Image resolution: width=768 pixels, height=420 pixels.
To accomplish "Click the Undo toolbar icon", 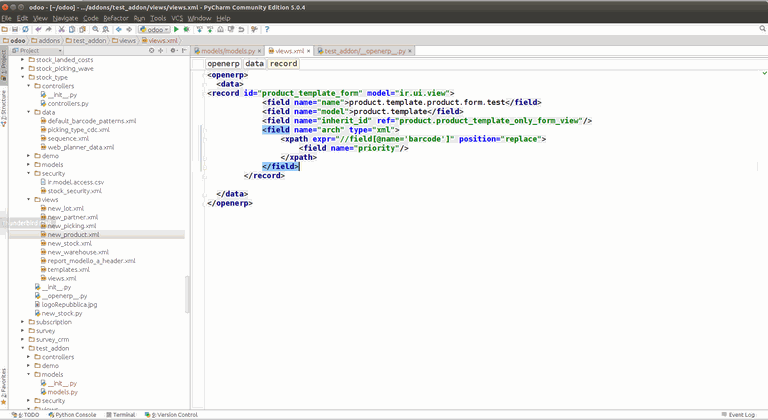I will pos(38,29).
